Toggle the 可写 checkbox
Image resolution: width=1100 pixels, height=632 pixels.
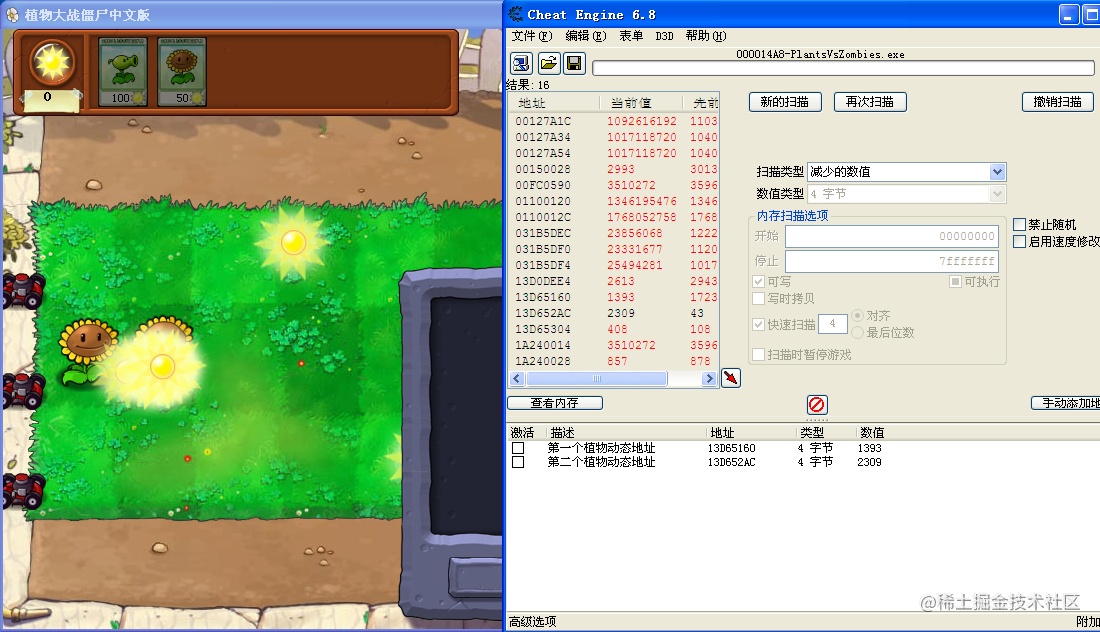(758, 281)
